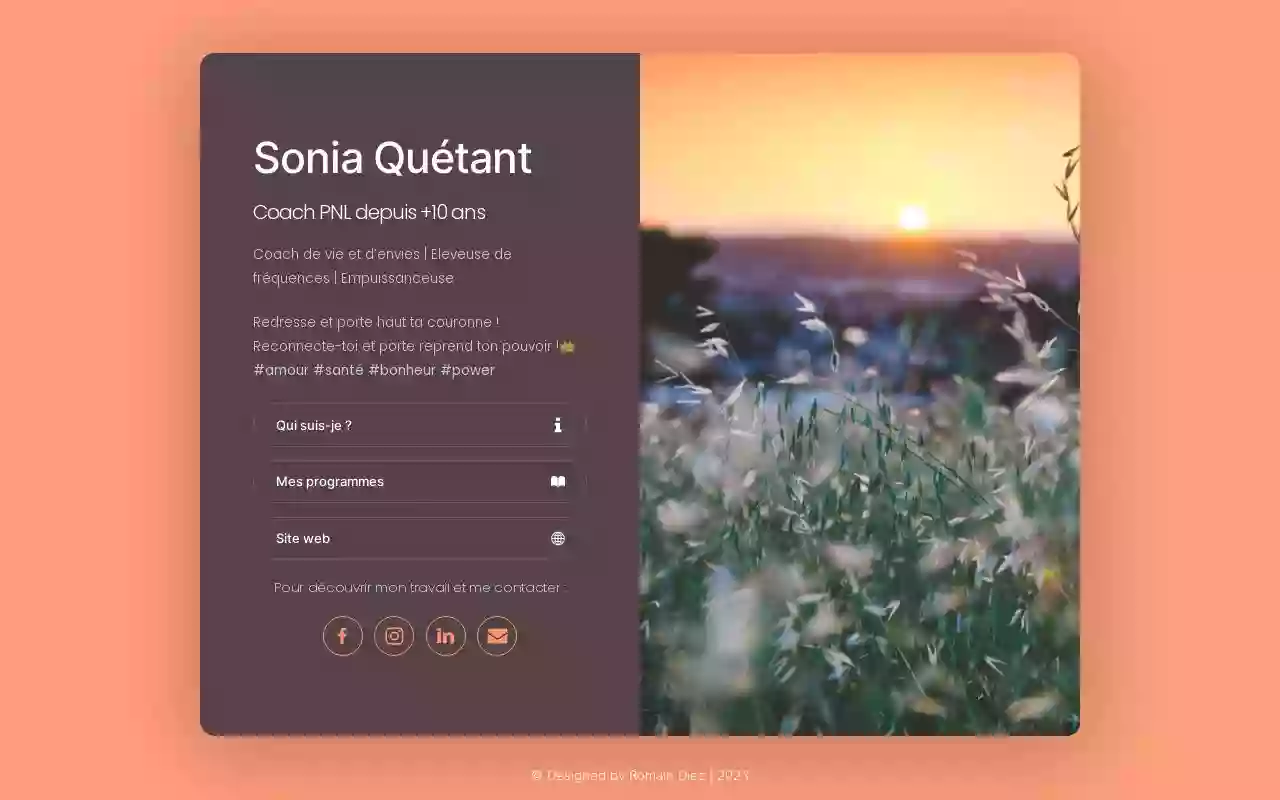
Task: Click the globe icon beside Site web
Action: [x=558, y=538]
